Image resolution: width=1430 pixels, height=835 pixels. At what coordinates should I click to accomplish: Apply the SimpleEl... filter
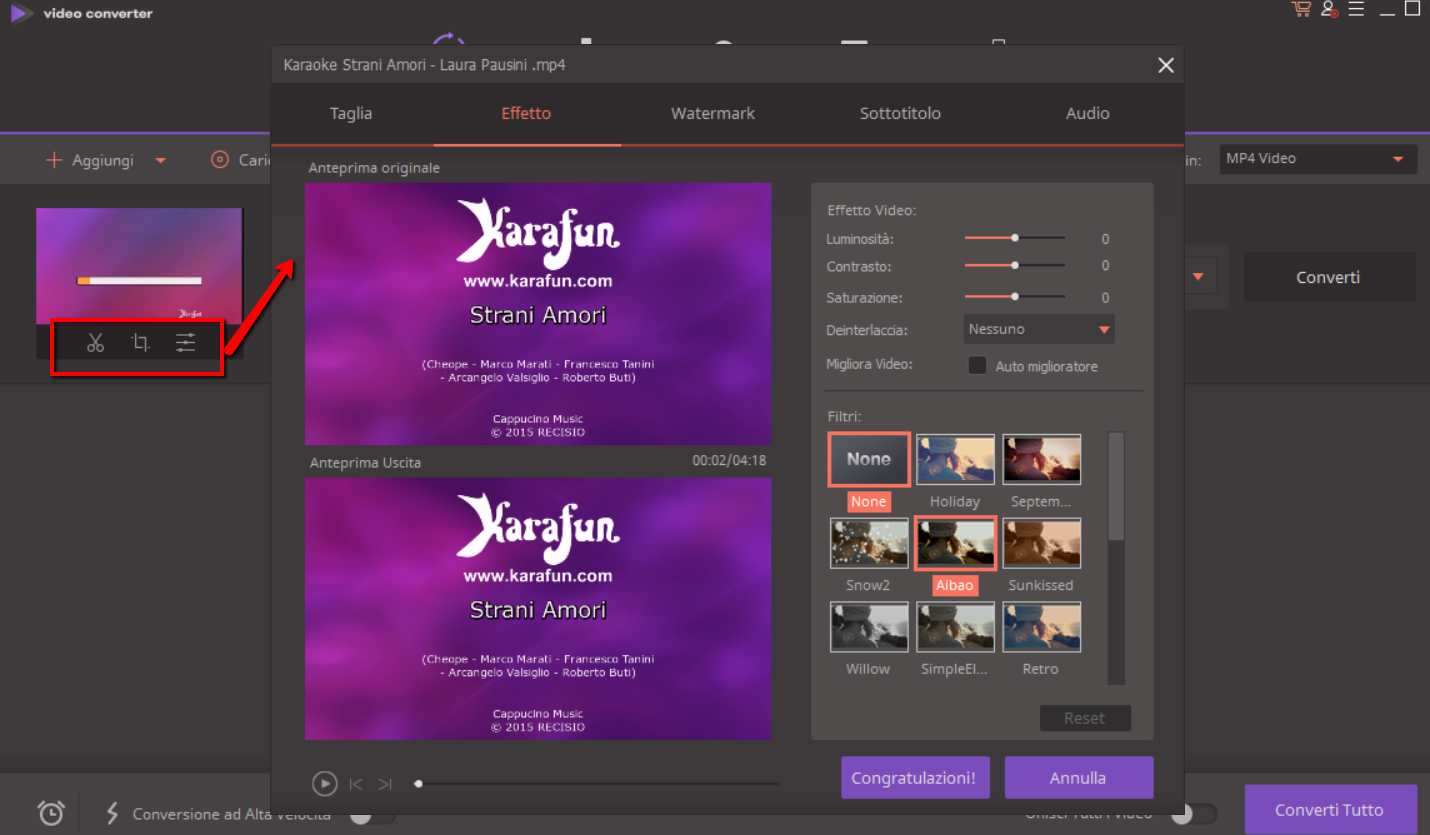point(955,627)
